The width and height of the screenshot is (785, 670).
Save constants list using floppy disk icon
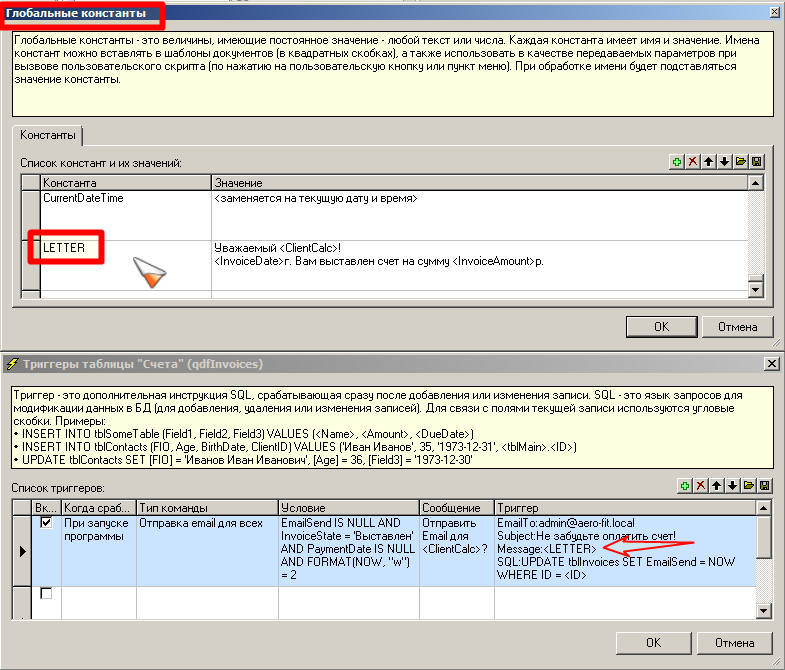[x=757, y=161]
